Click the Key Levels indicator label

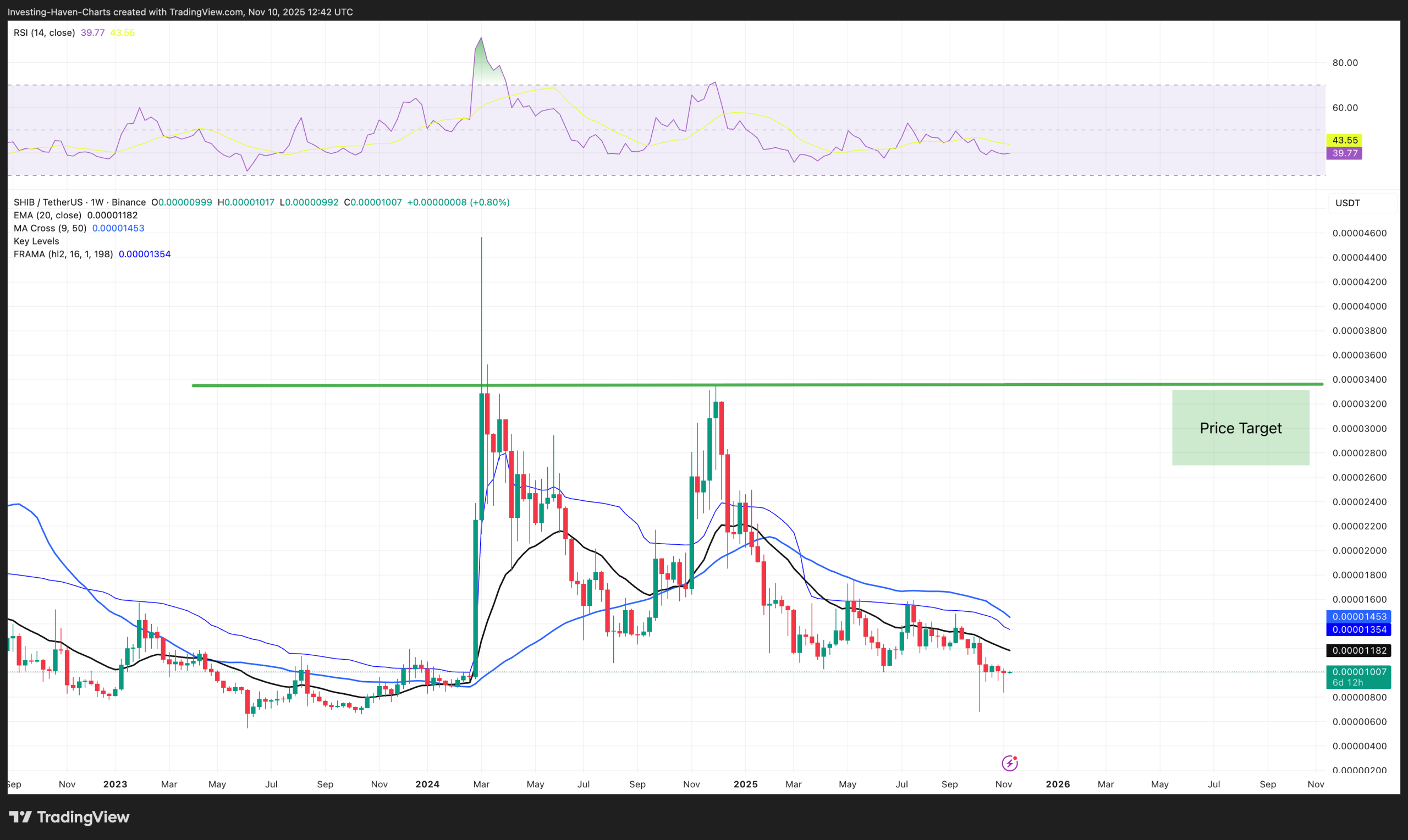click(x=36, y=241)
